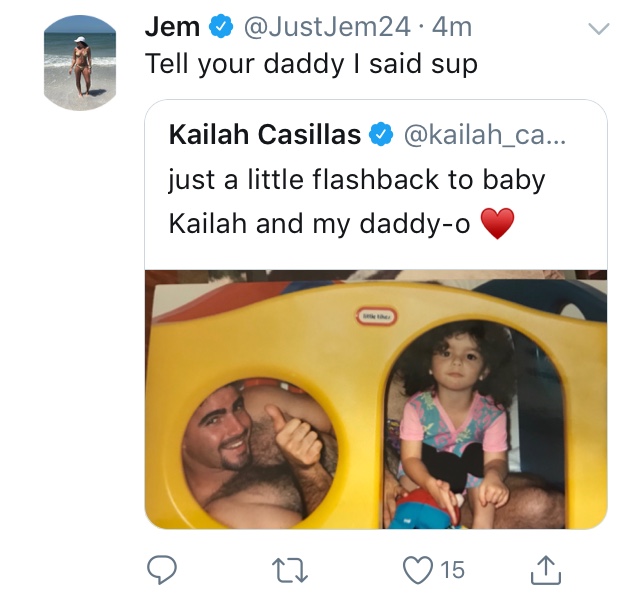Expand tweet options chevron at top right
This screenshot has height=596, width=623.
pyautogui.click(x=598, y=29)
